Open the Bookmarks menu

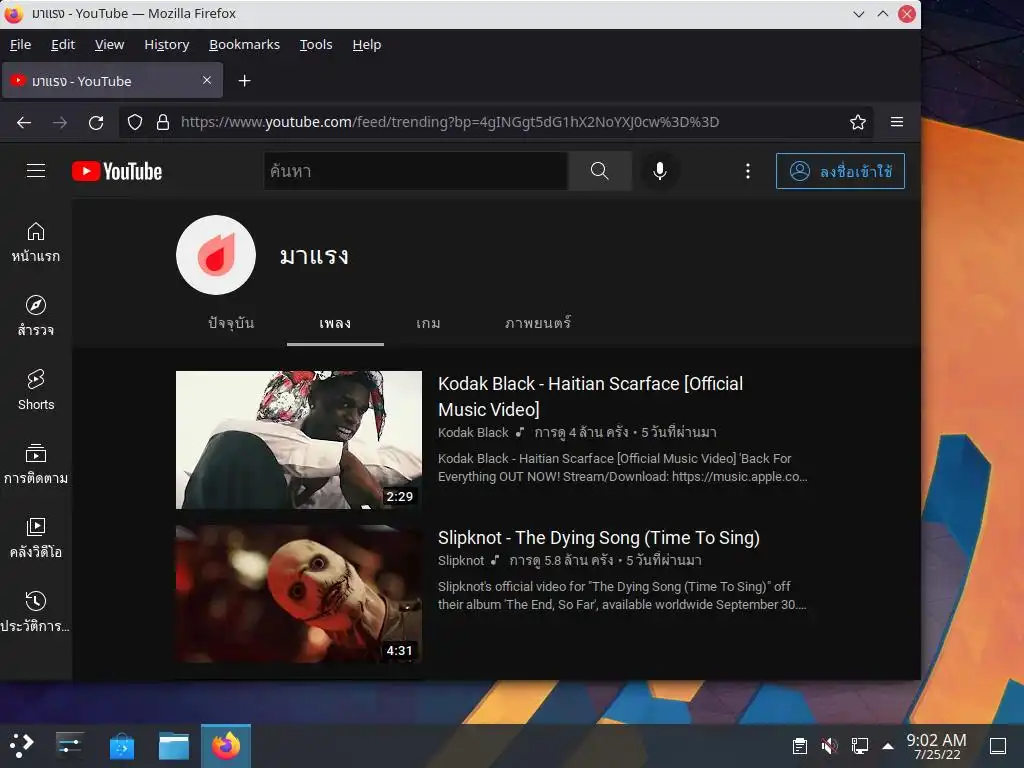coord(244,44)
